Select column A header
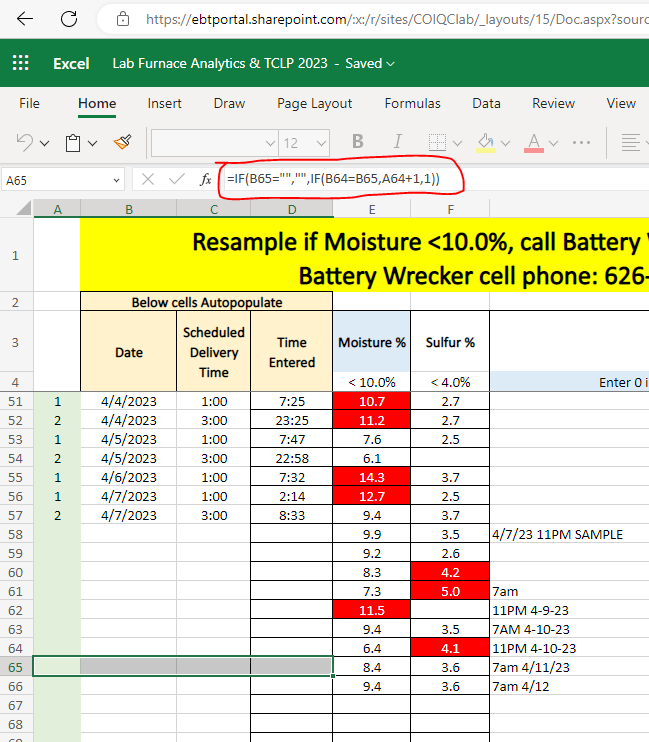 click(x=57, y=209)
